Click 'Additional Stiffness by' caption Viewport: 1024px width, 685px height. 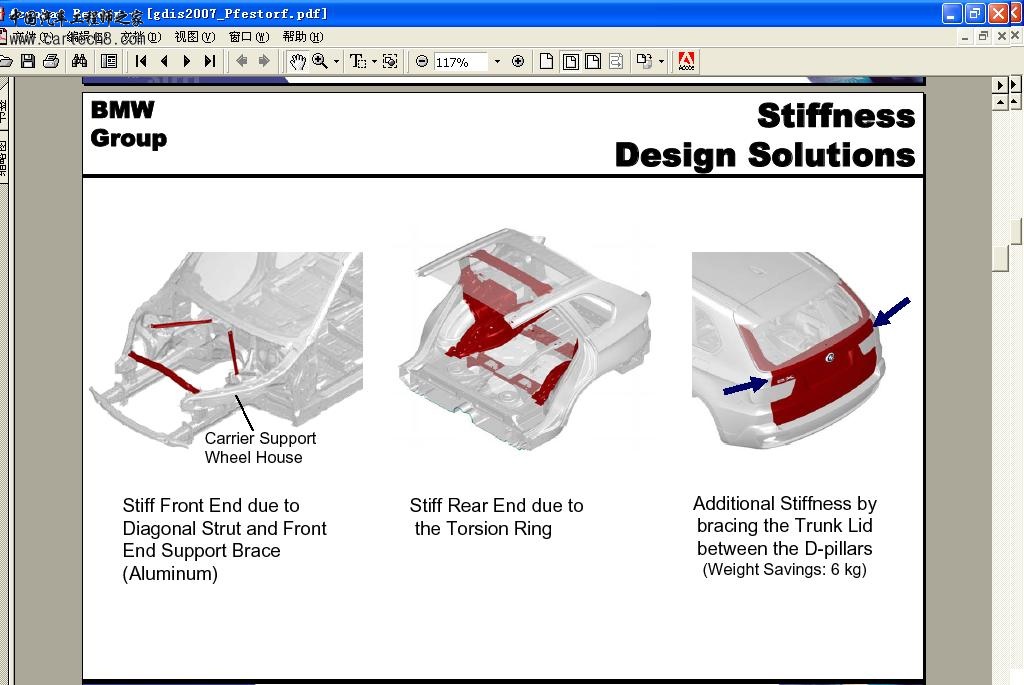tap(784, 503)
